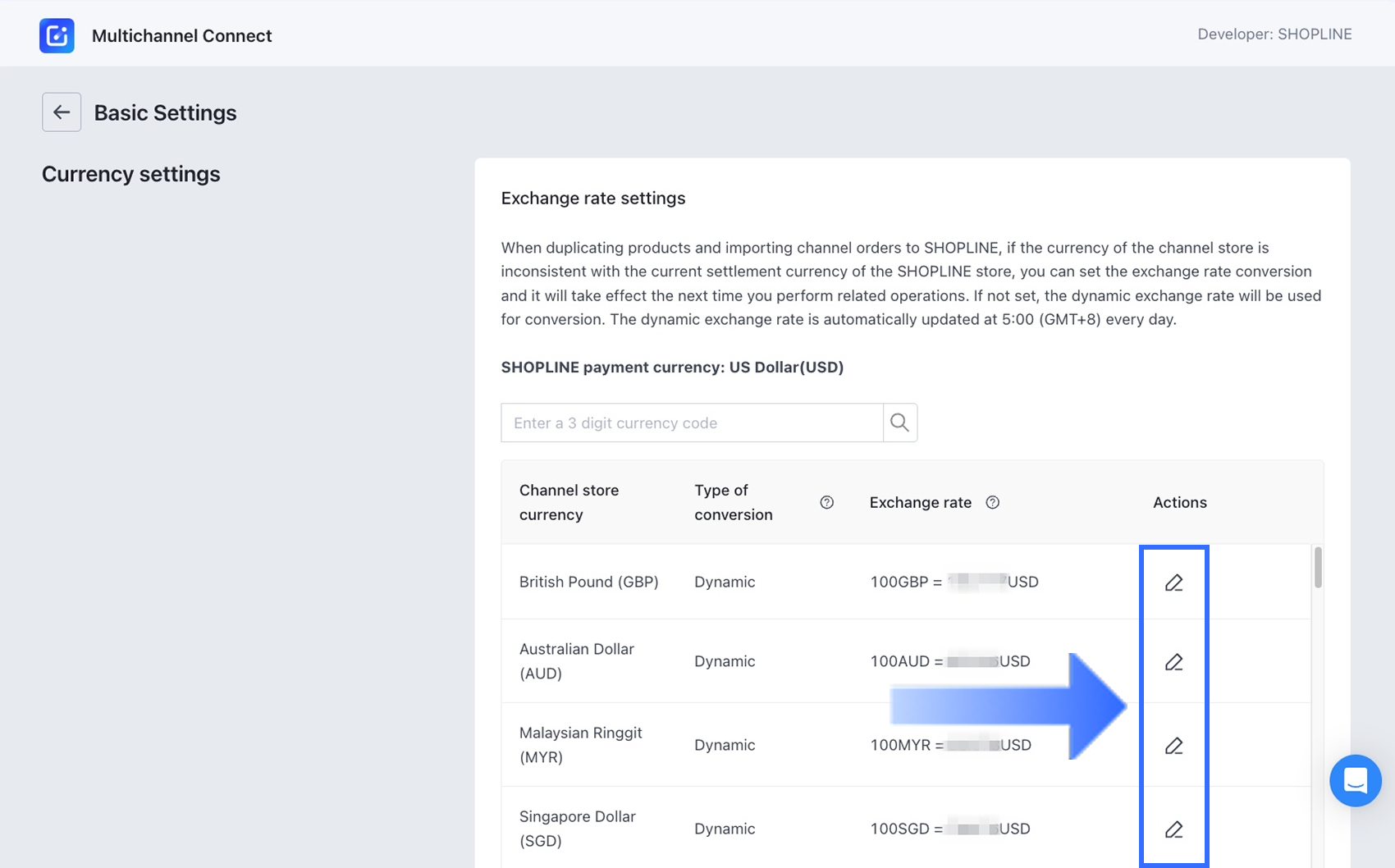1395x868 pixels.
Task: Select the Malaysian Ringgit (MYR) row
Action: [580, 745]
